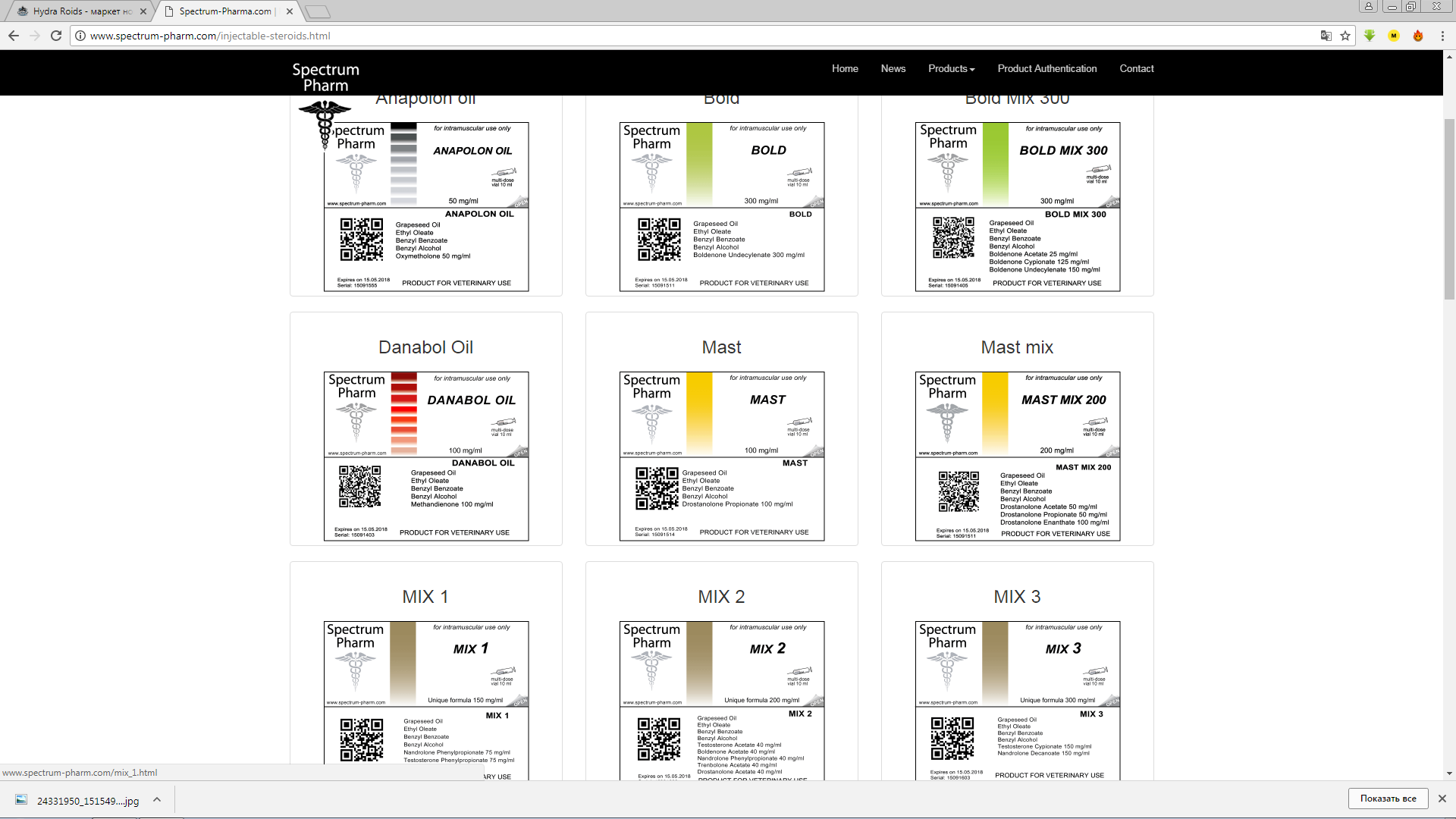Click the browser back arrow
This screenshot has width=1456, height=819.
[x=14, y=36]
